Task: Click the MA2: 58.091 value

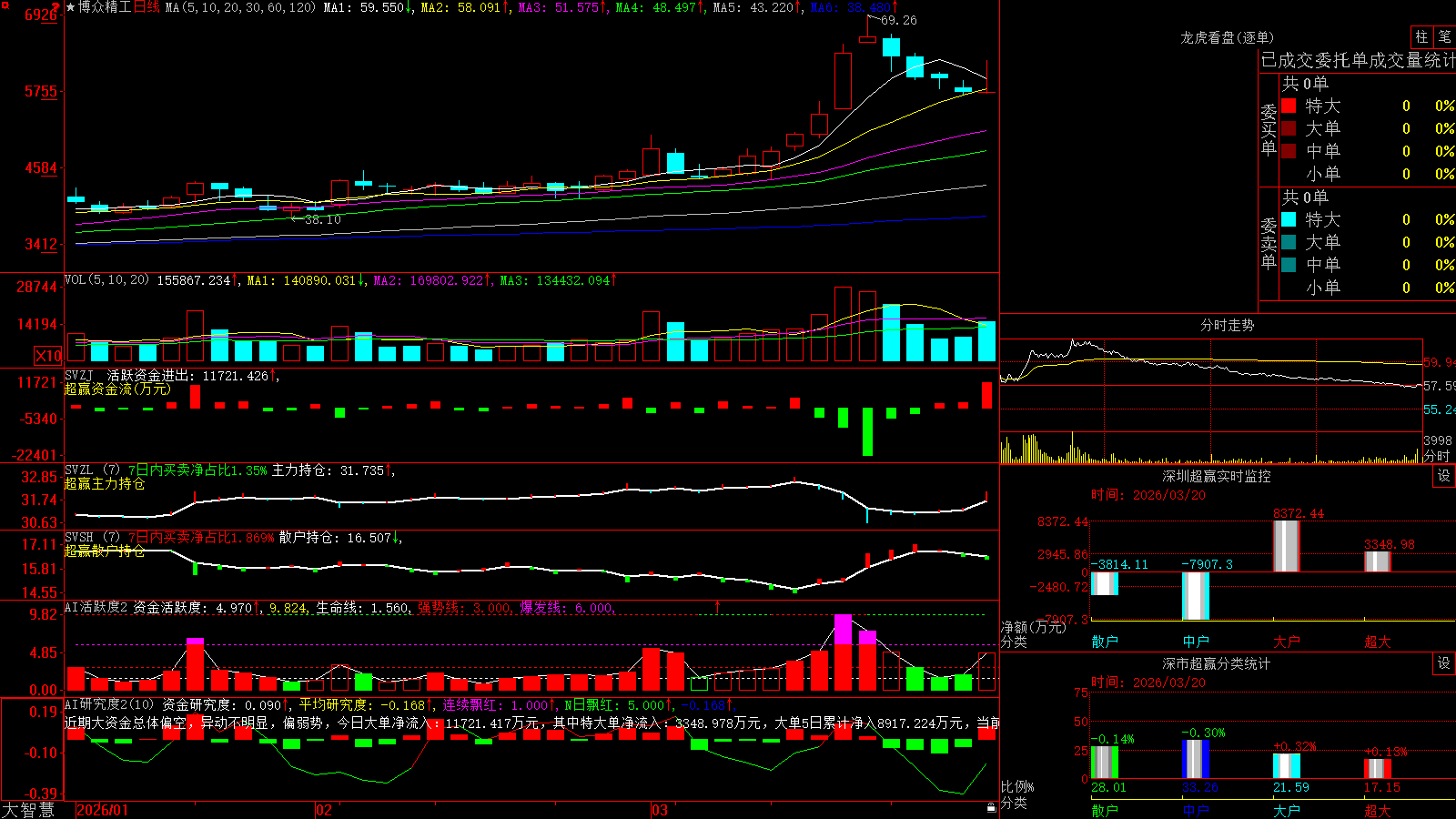Action: pyautogui.click(x=461, y=7)
